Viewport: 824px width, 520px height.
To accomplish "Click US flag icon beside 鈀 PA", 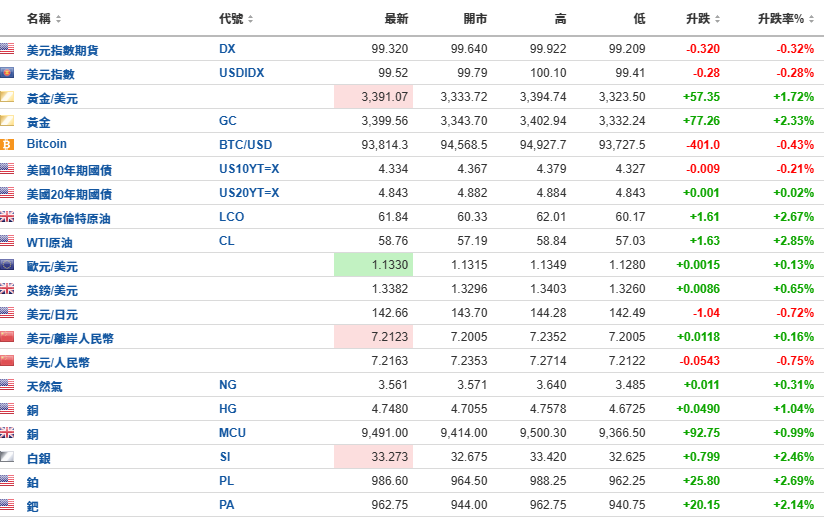I will pos(7,504).
